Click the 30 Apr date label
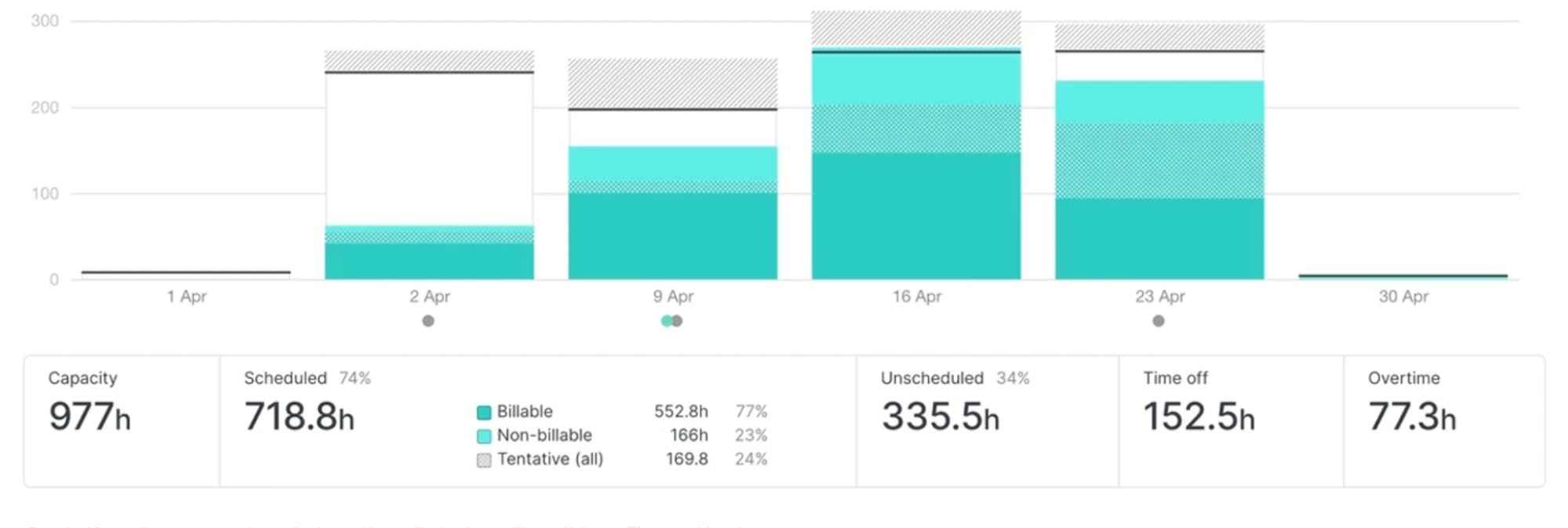 click(1403, 297)
